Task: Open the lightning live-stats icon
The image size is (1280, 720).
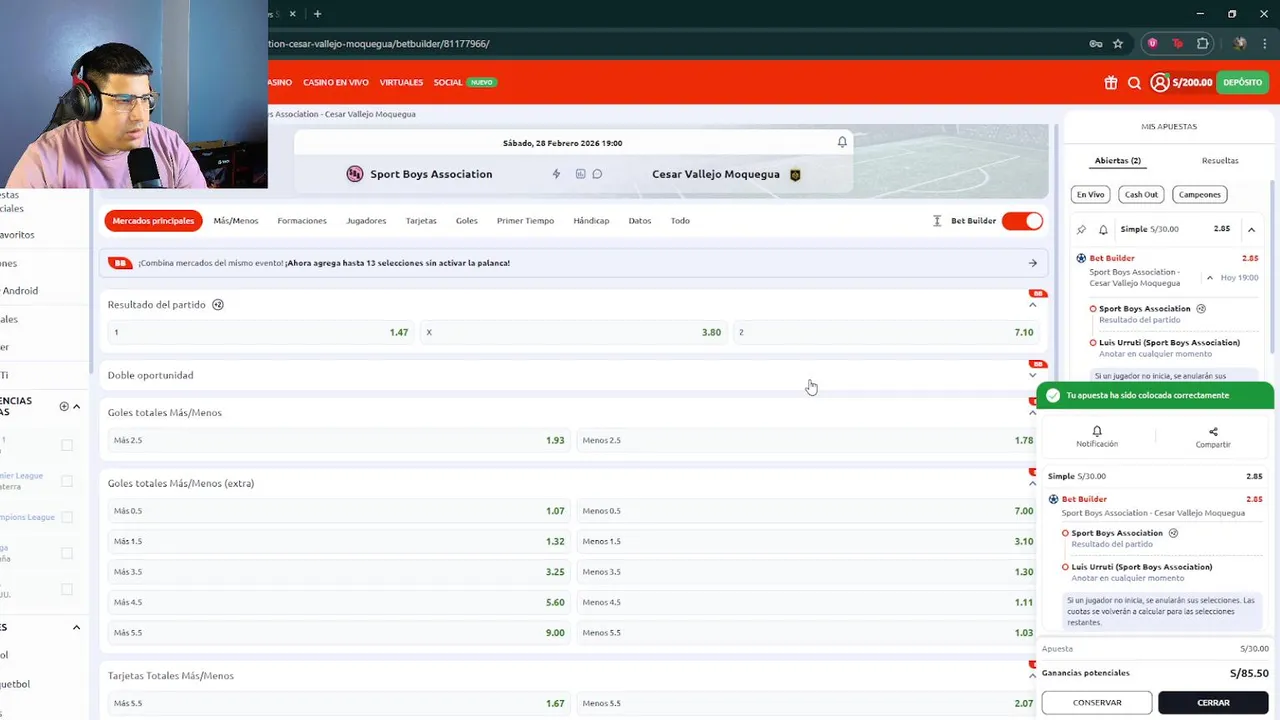Action: [x=557, y=174]
